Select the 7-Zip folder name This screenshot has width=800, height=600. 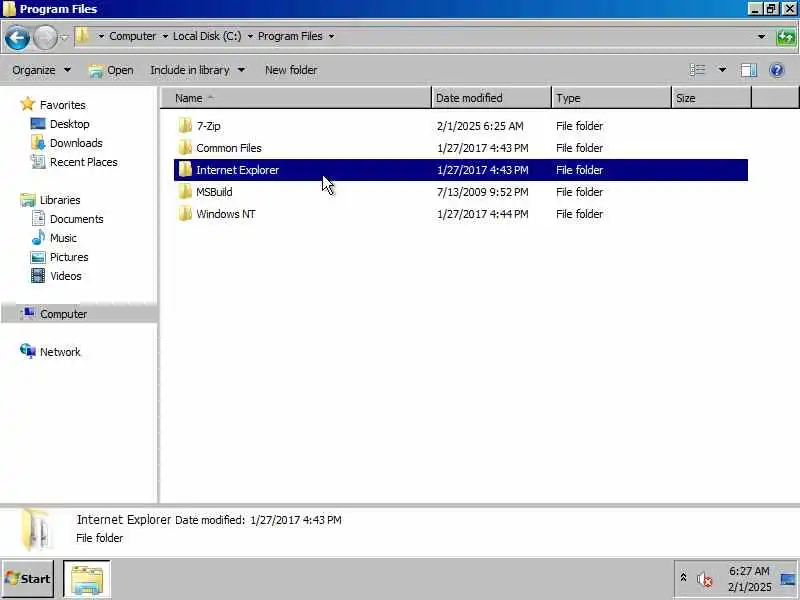click(209, 126)
